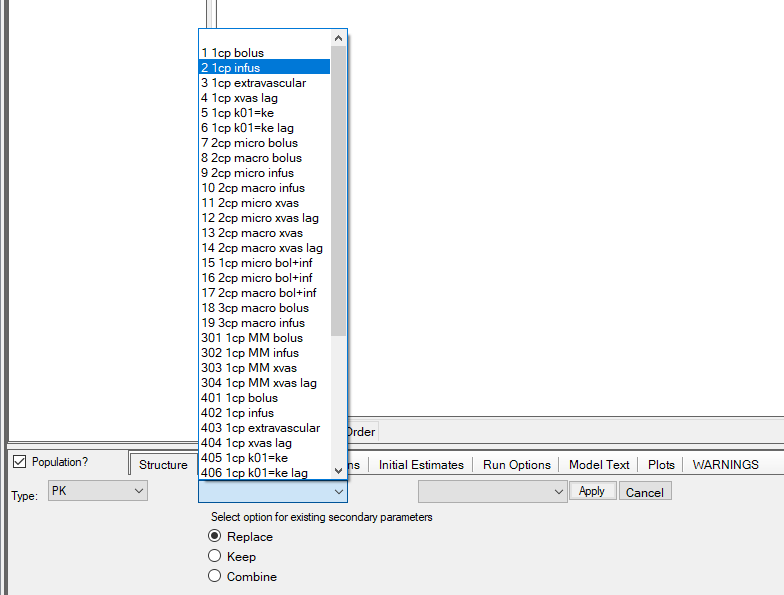Choose '404 1cp xvas lag' model

(264, 442)
